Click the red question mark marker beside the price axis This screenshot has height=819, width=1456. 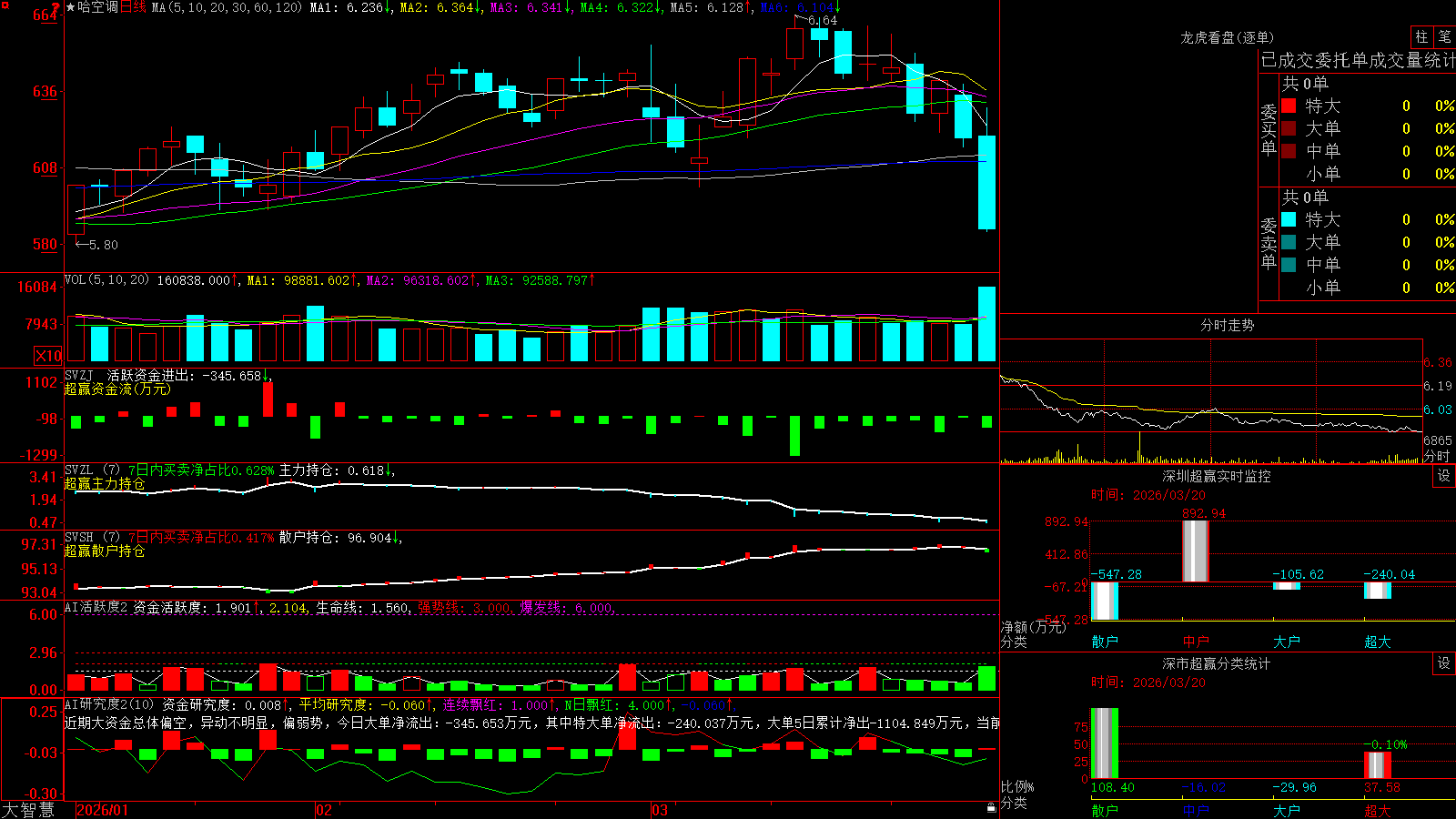56,9
